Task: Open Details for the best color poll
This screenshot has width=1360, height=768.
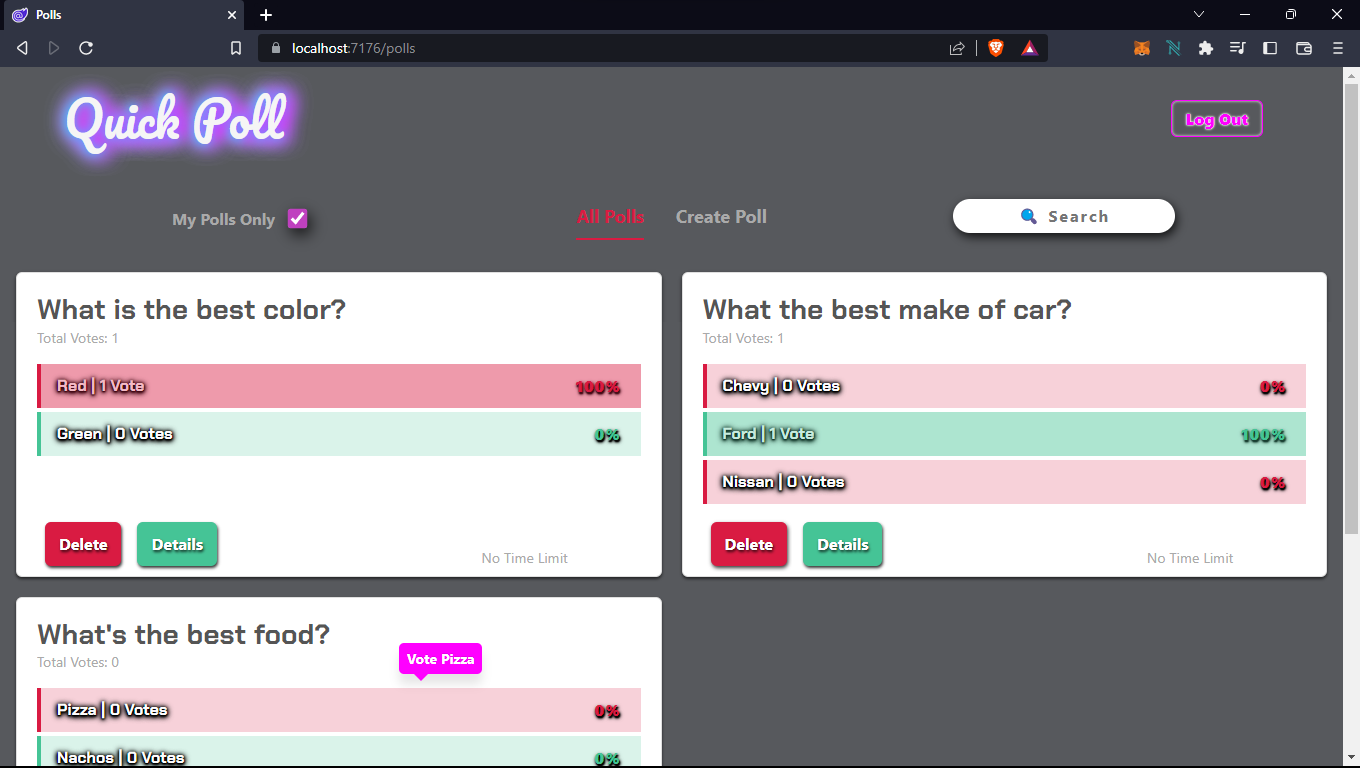Action: [x=177, y=545]
